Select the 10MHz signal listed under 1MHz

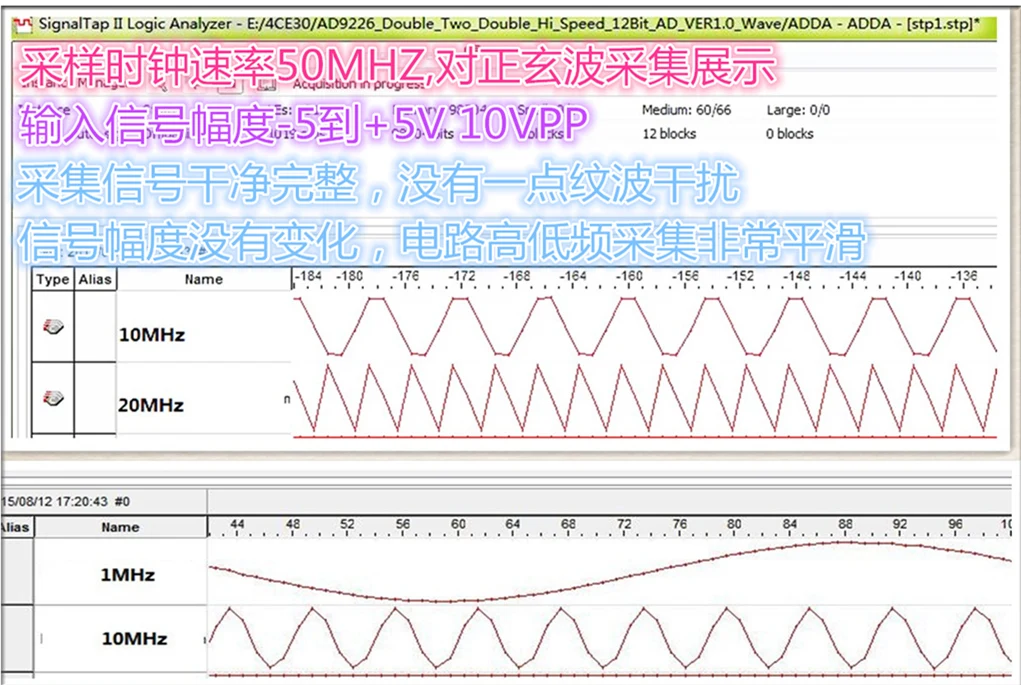[x=134, y=638]
